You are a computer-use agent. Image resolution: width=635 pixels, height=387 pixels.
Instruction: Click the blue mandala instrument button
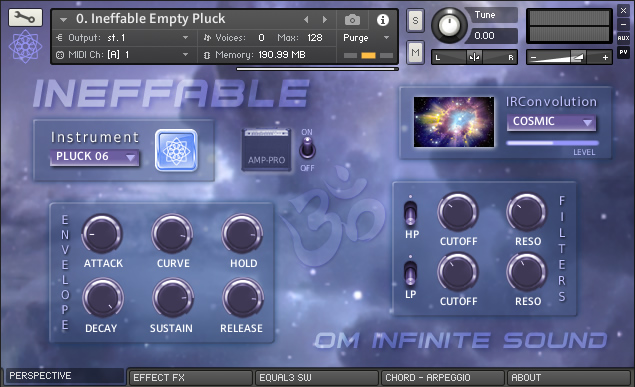coord(176,151)
